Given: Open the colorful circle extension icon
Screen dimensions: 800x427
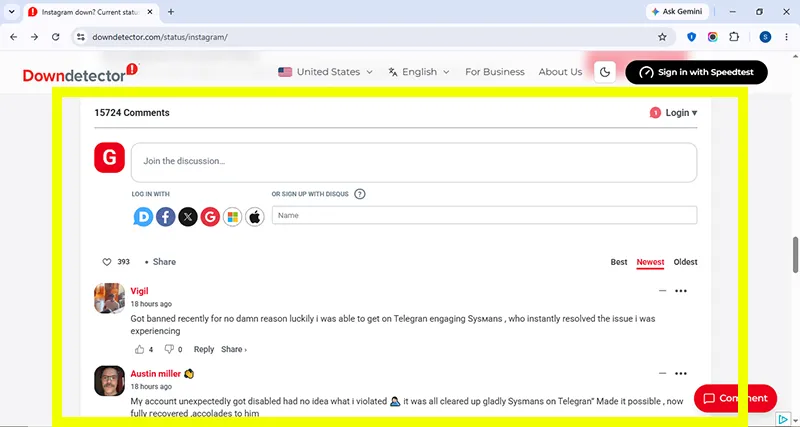Looking at the screenshot, I should [x=713, y=37].
